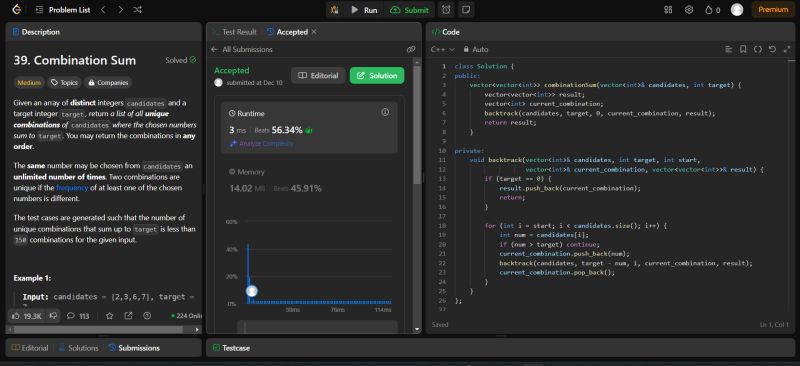
Task: Click the 224 Online indicator
Action: coord(186,316)
